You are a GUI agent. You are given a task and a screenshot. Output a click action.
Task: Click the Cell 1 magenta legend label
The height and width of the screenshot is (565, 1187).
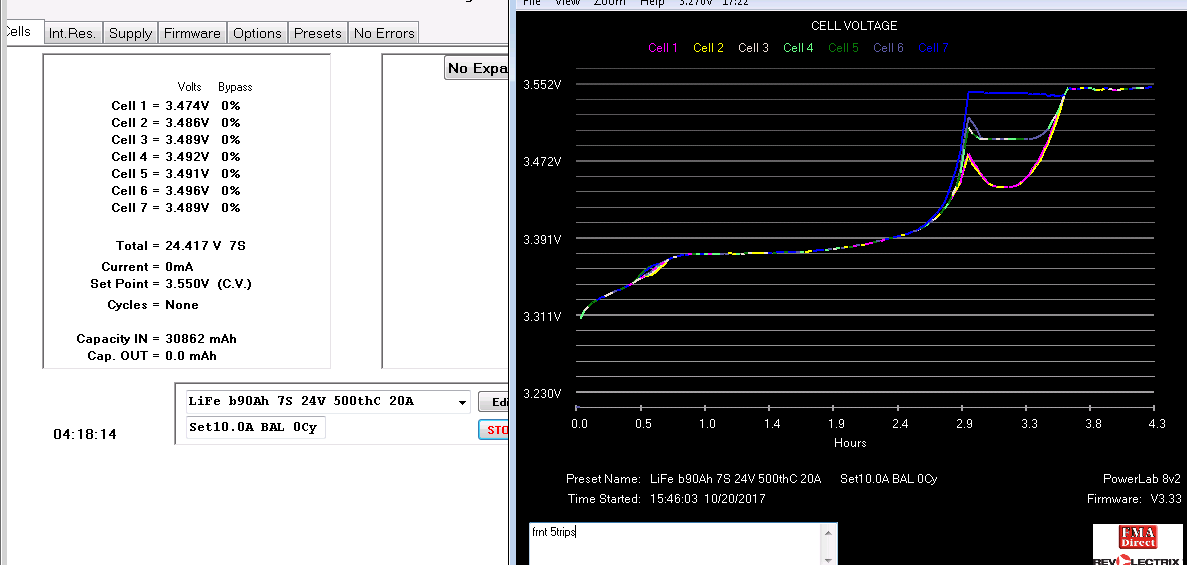coord(663,48)
